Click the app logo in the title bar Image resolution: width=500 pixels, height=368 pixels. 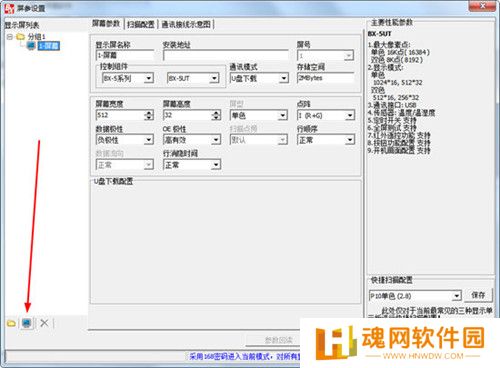click(x=10, y=9)
